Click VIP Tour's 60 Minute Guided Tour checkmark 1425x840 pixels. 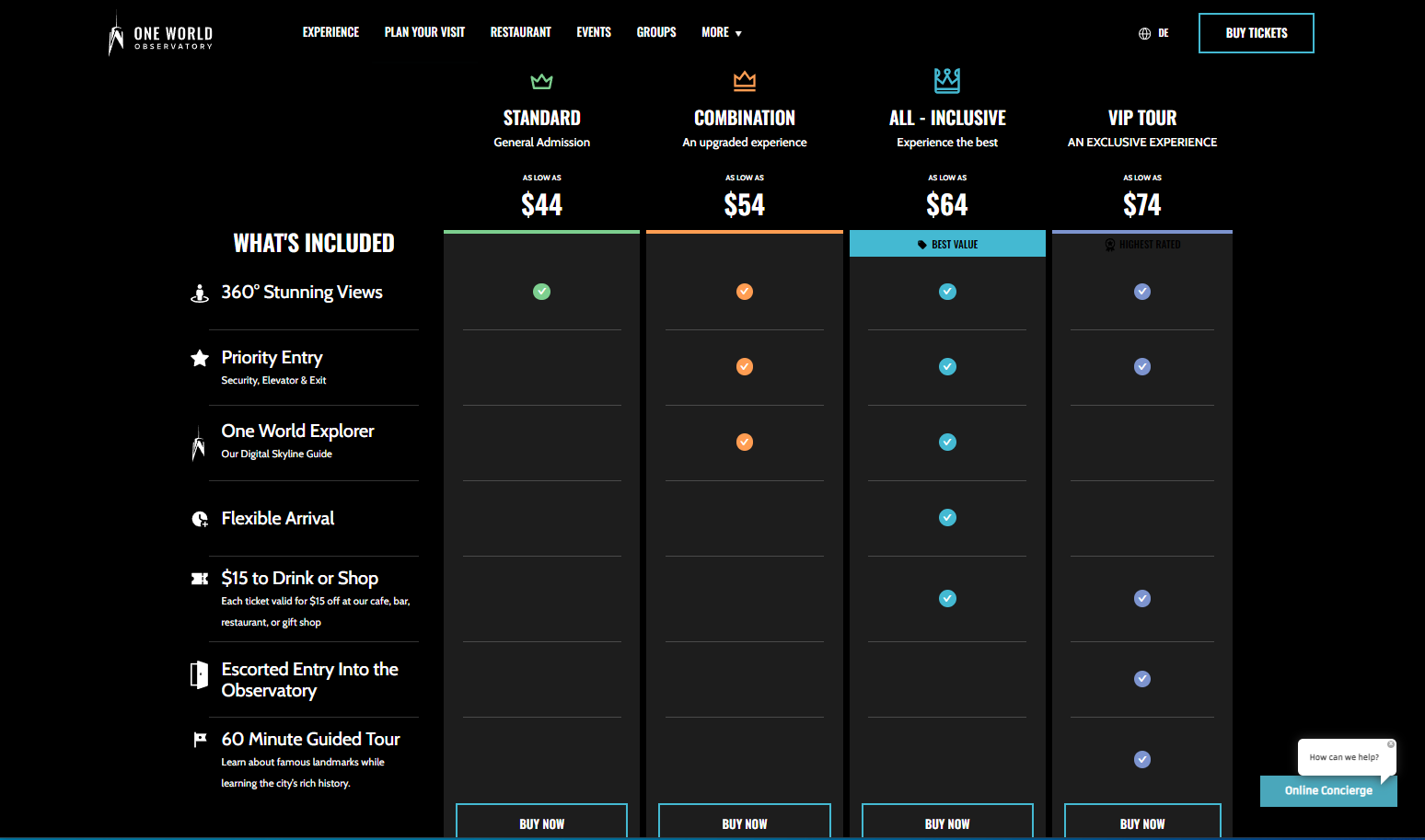1142,760
